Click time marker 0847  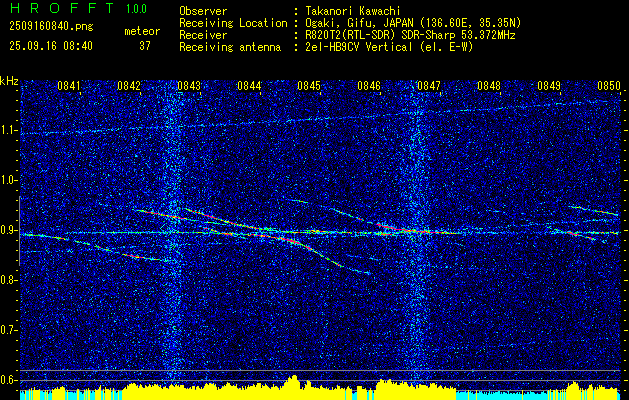(428, 86)
